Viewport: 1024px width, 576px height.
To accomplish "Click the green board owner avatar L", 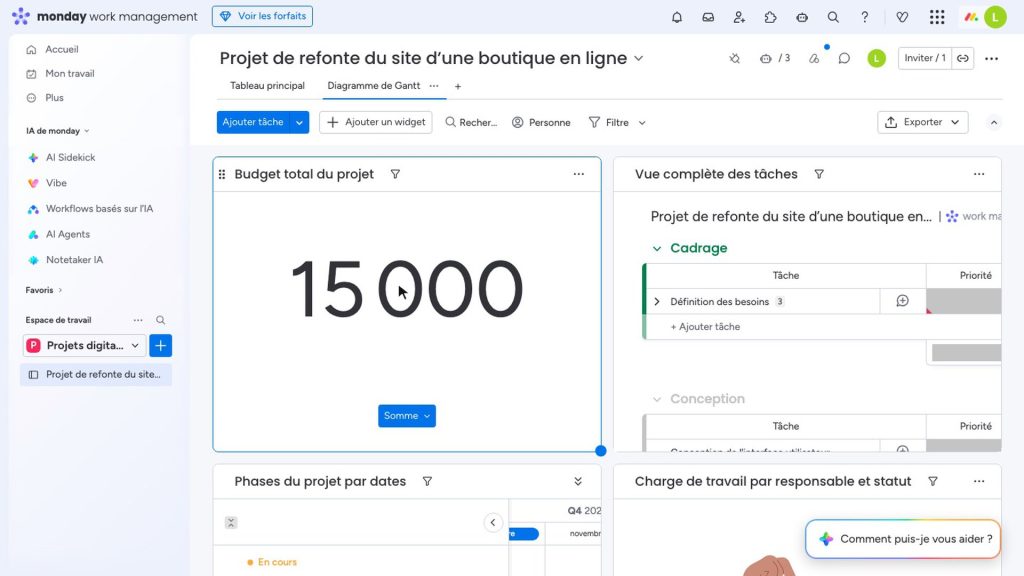I will point(876,58).
